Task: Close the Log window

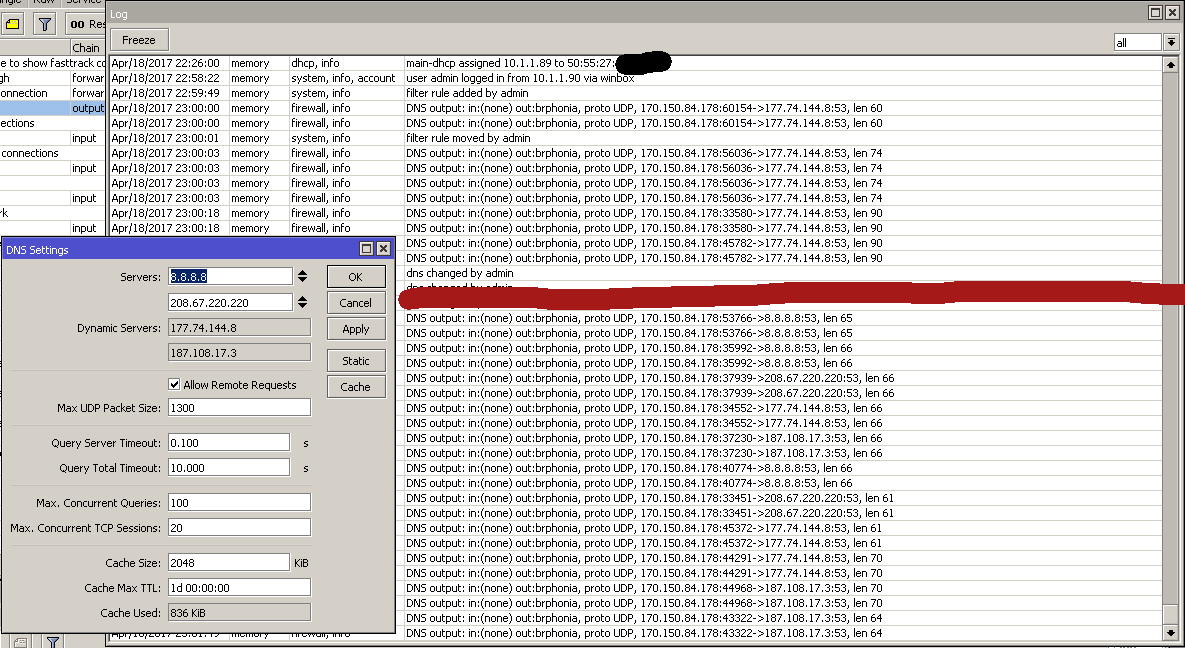Action: [1172, 13]
